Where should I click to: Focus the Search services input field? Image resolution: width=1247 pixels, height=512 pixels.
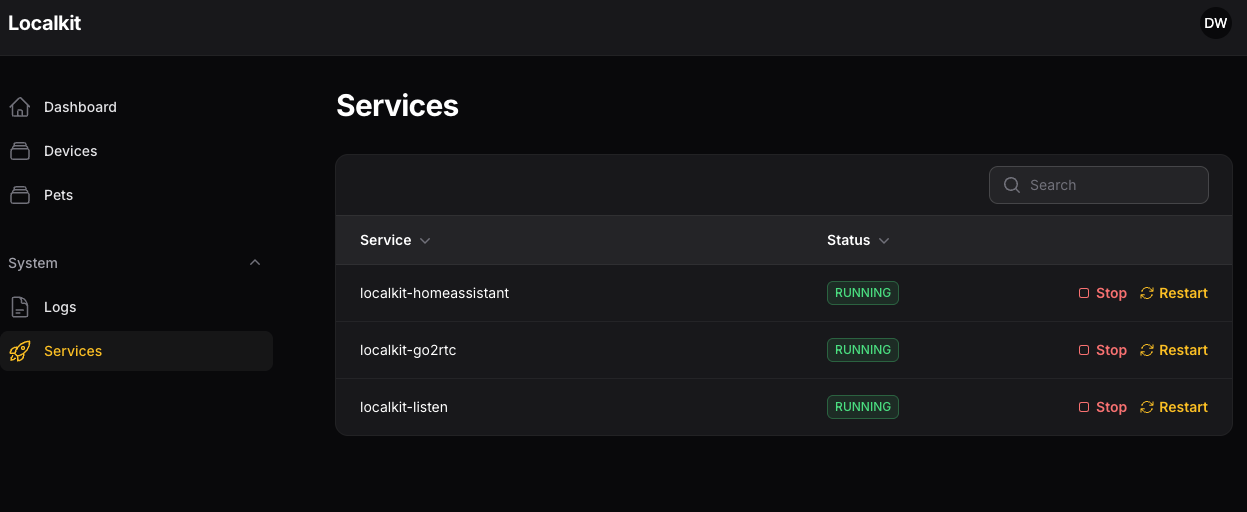pyautogui.click(x=1110, y=185)
